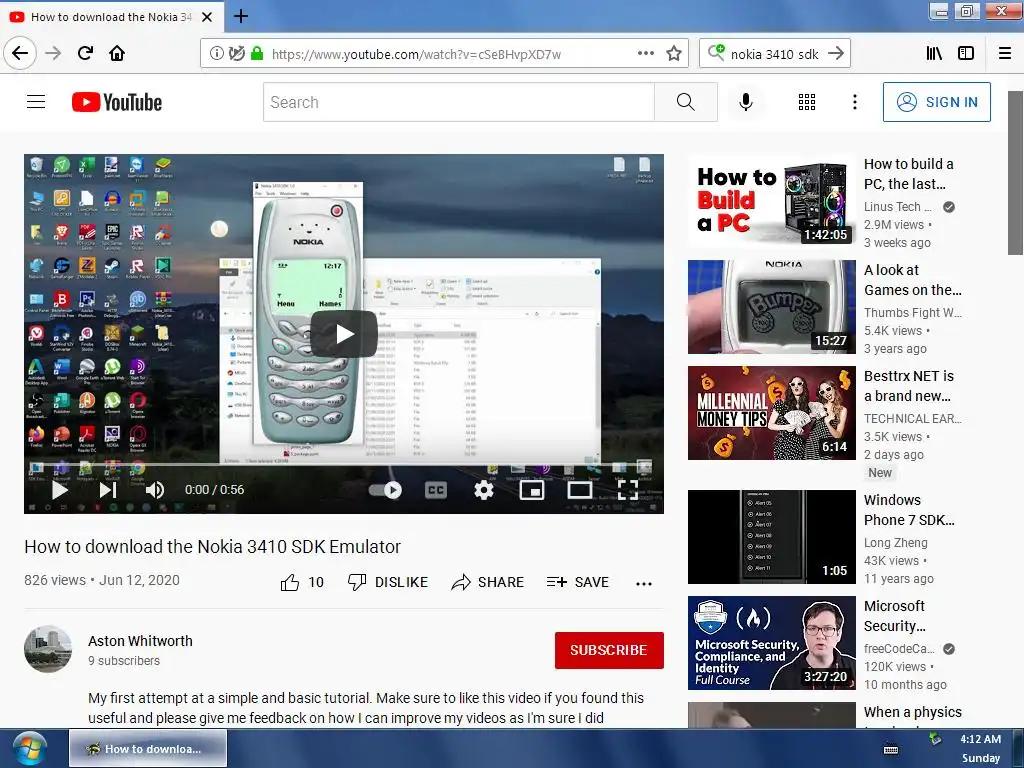1024x768 pixels.
Task: Open 'How to build a PC, the last...' title
Action: pyautogui.click(x=908, y=174)
